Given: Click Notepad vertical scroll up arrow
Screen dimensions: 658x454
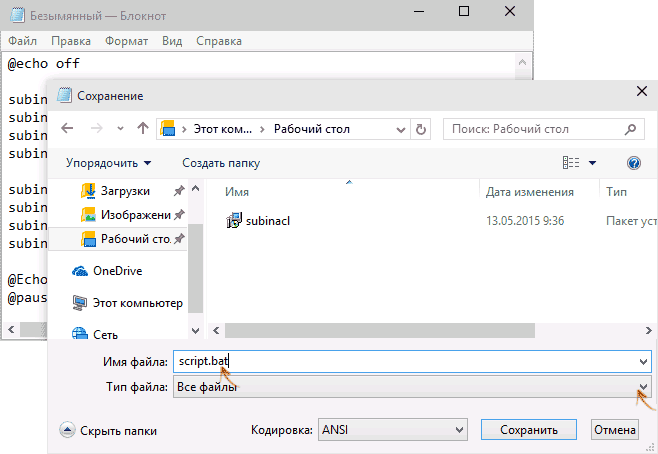Looking at the screenshot, I should click(x=522, y=63).
